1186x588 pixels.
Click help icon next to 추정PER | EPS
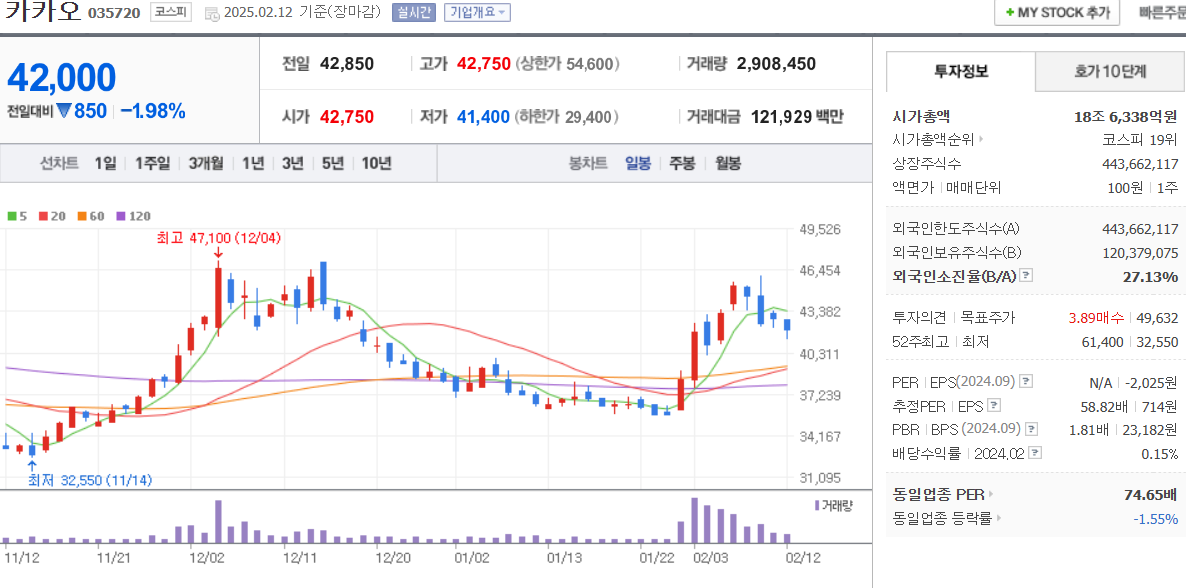[995, 406]
